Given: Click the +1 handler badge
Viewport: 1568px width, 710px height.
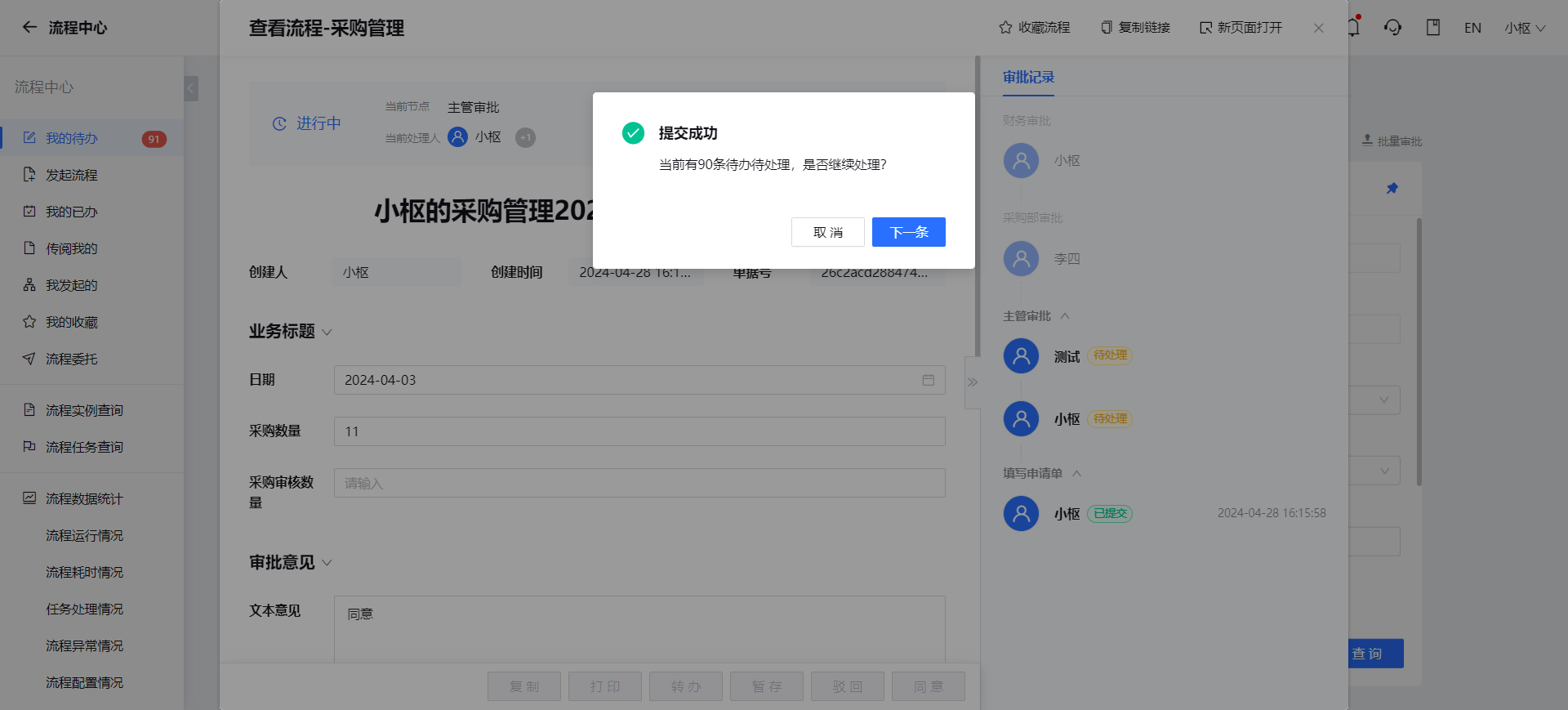Looking at the screenshot, I should point(526,137).
